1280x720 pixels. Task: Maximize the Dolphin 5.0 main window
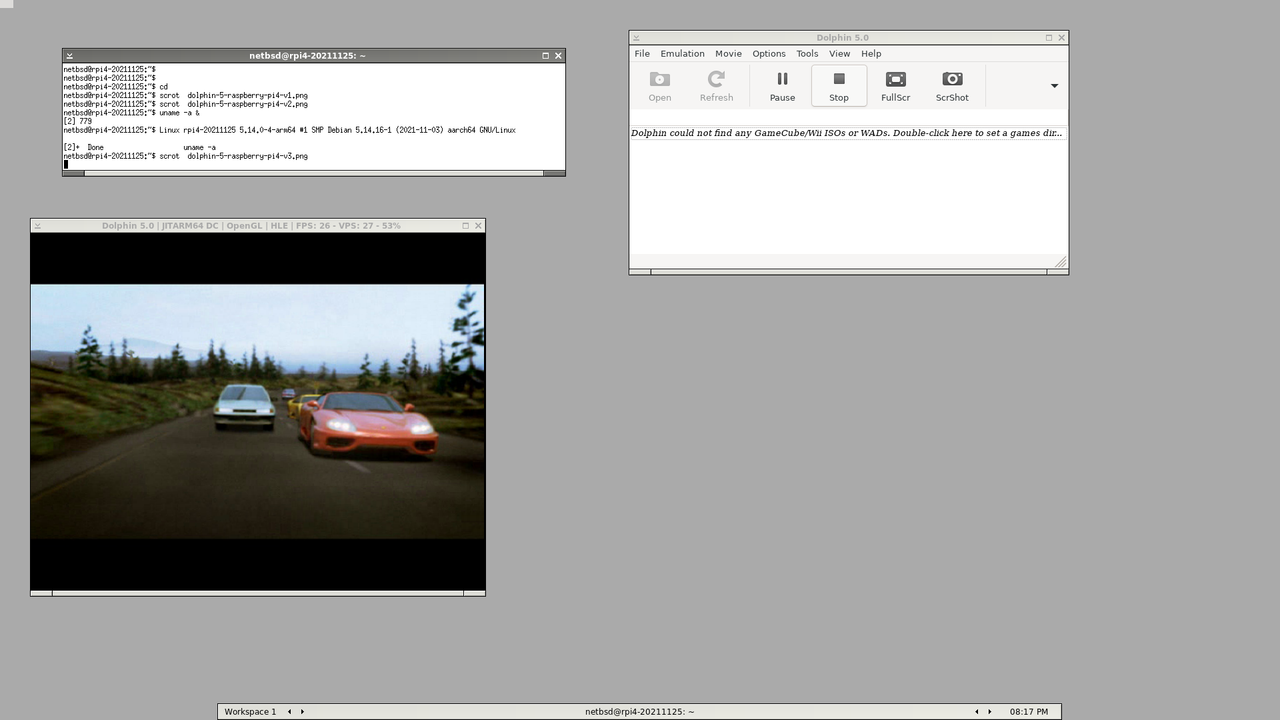1049,38
